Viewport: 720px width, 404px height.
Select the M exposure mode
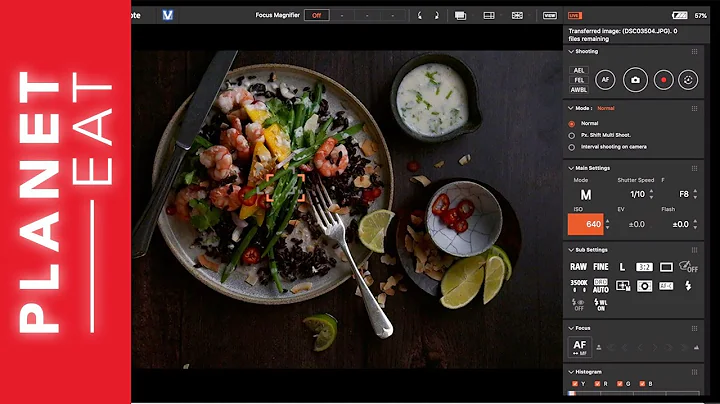tap(585, 195)
